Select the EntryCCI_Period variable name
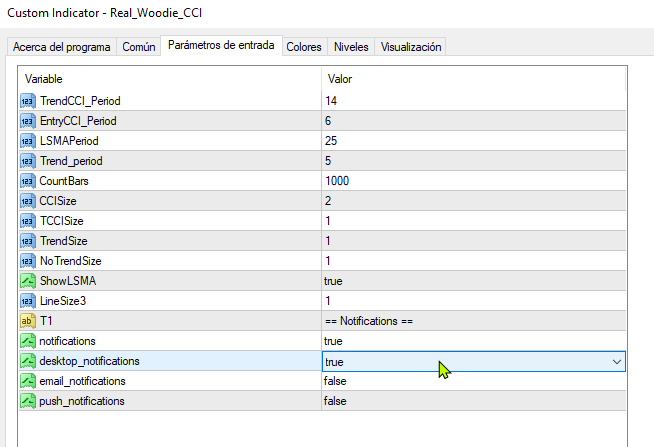654x447 pixels. pyautogui.click(x=78, y=121)
